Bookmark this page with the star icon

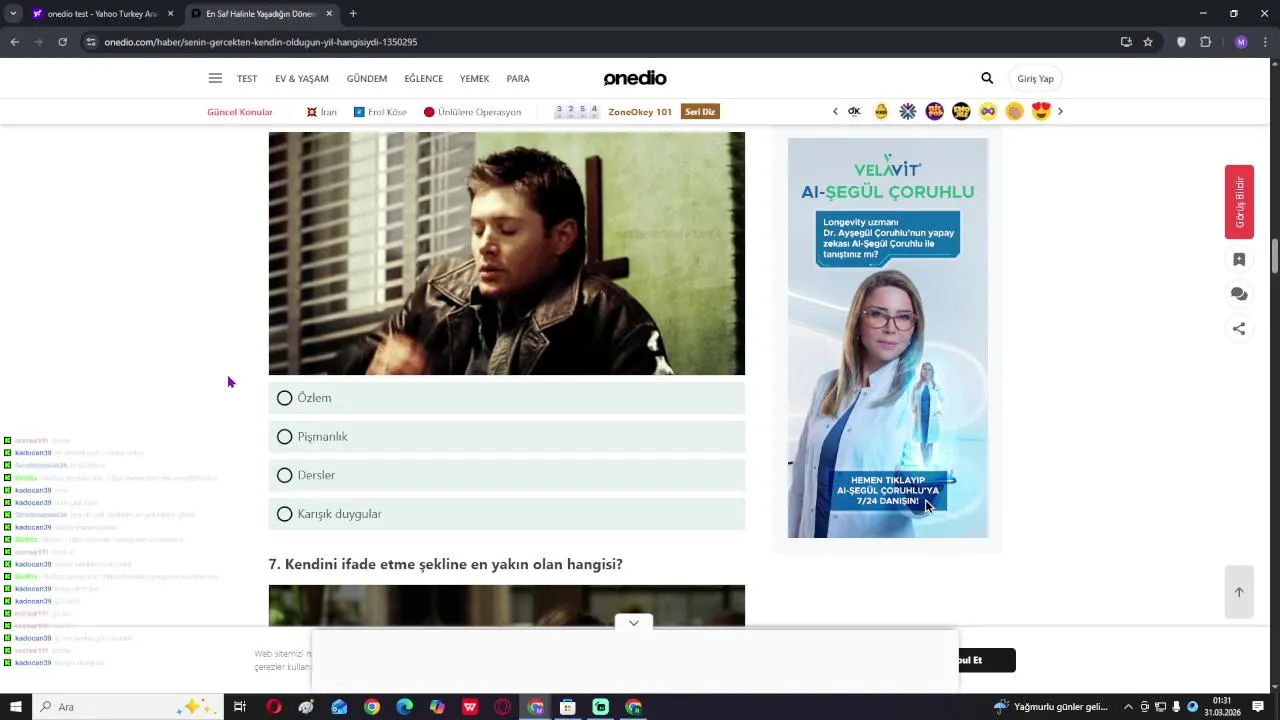[x=1148, y=42]
